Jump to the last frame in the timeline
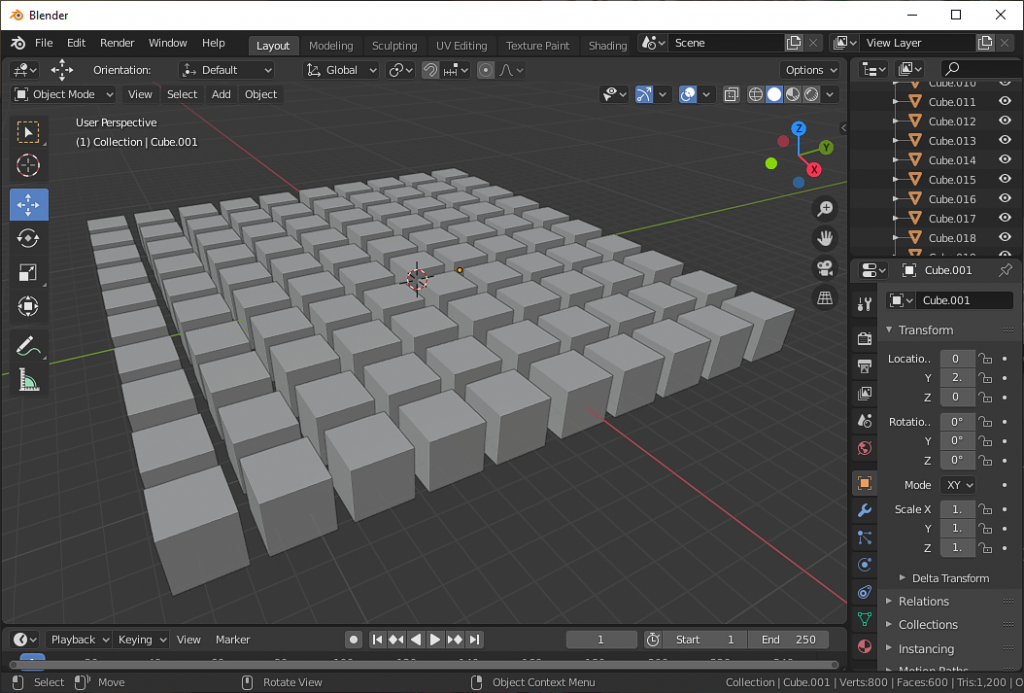This screenshot has height=693, width=1024. (x=475, y=639)
